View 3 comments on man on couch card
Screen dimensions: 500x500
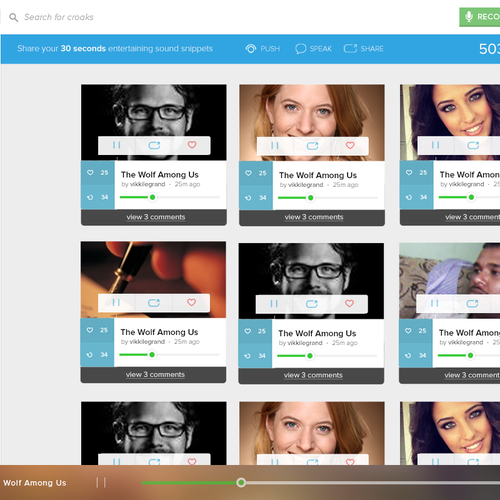[472, 375]
